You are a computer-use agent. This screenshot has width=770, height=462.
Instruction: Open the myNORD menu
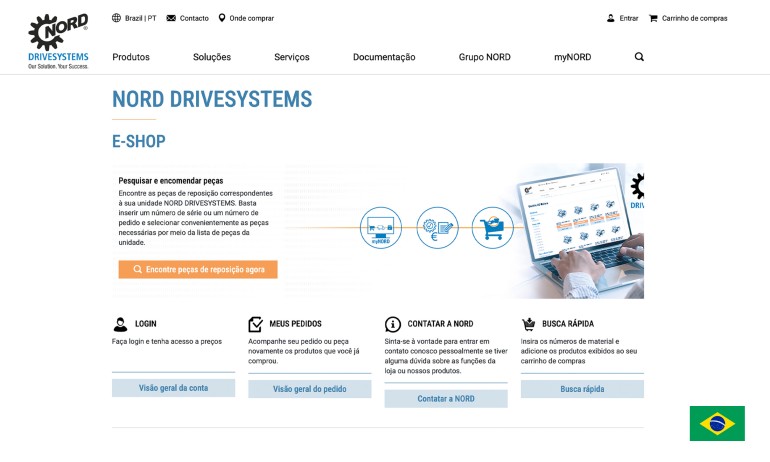[573, 57]
